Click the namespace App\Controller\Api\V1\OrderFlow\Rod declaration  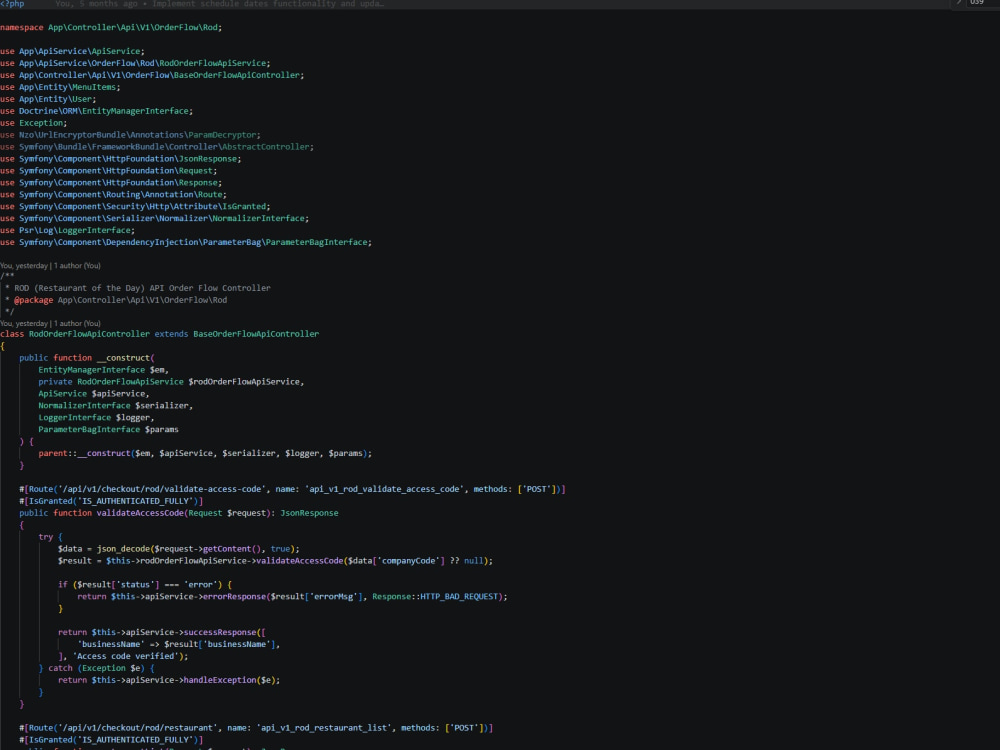(x=111, y=27)
